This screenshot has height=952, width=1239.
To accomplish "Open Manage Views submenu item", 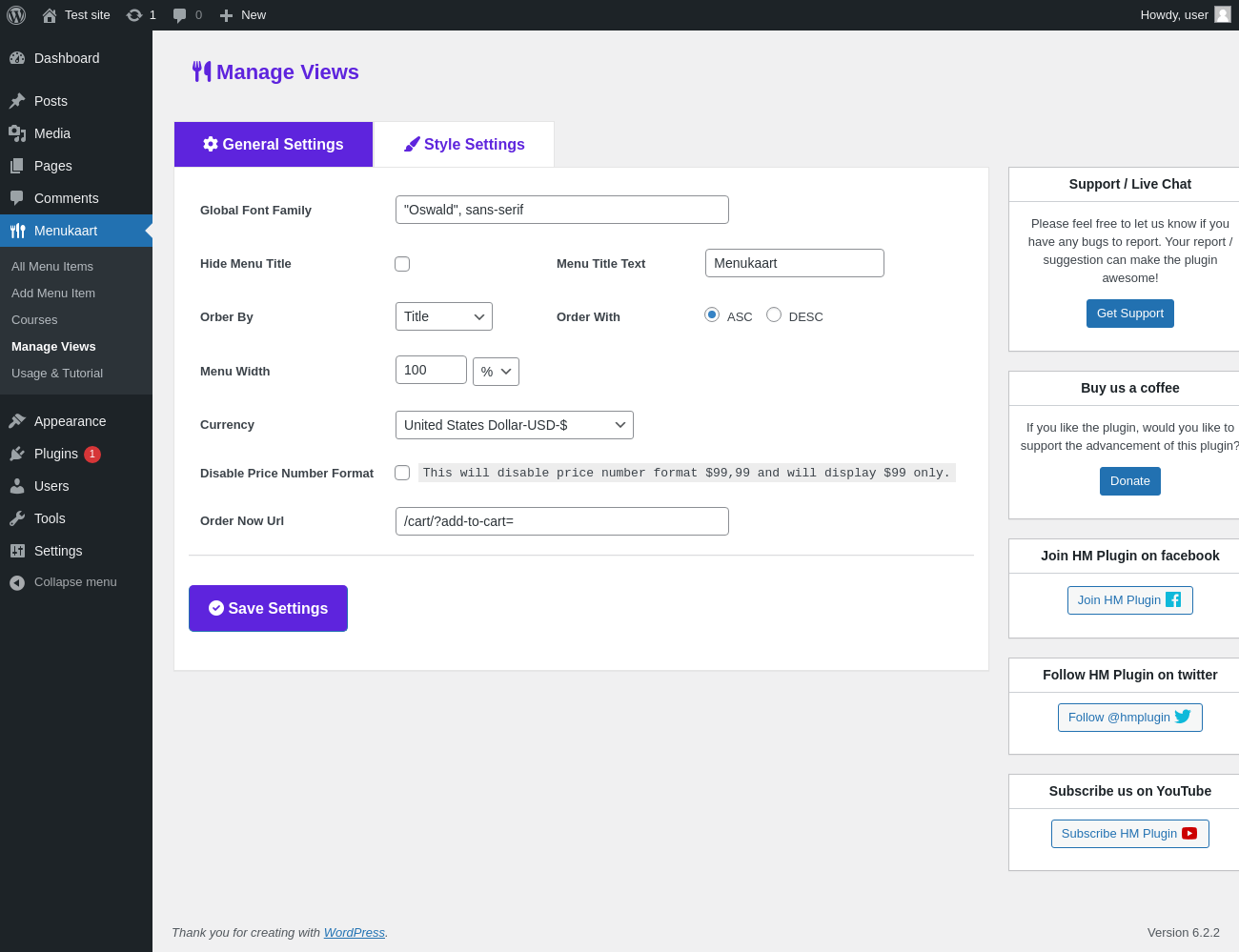I will tap(53, 347).
